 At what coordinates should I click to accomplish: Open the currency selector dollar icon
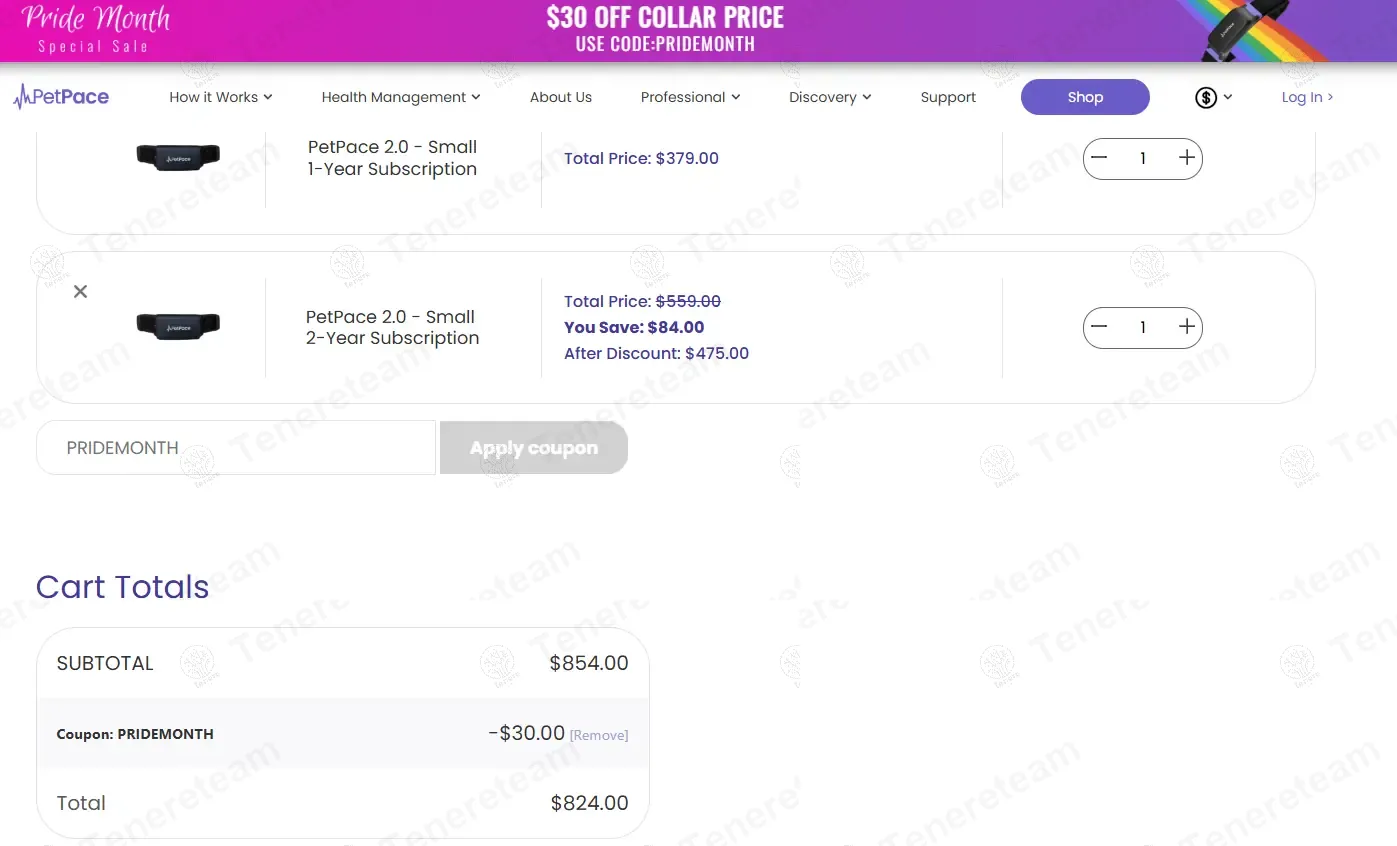coord(1206,97)
